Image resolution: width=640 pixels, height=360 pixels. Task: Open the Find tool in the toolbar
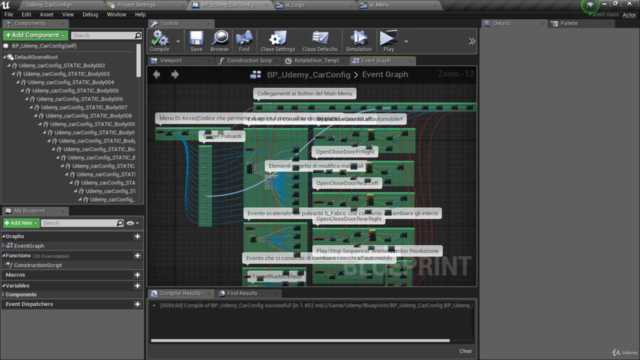(244, 41)
